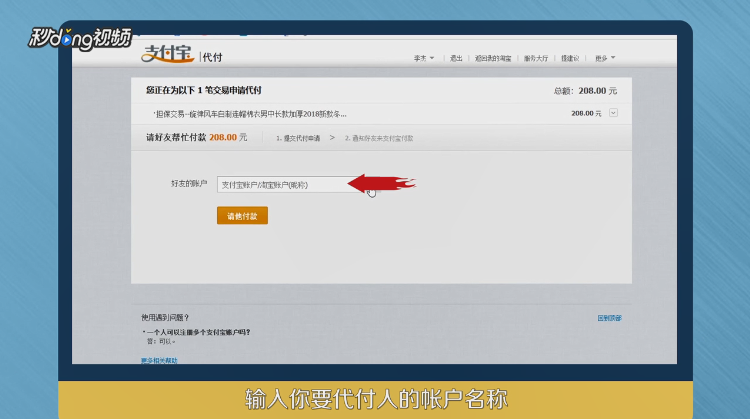Click the 提建议 suggestions link
Viewport: 750px width, 419px height.
[570, 58]
